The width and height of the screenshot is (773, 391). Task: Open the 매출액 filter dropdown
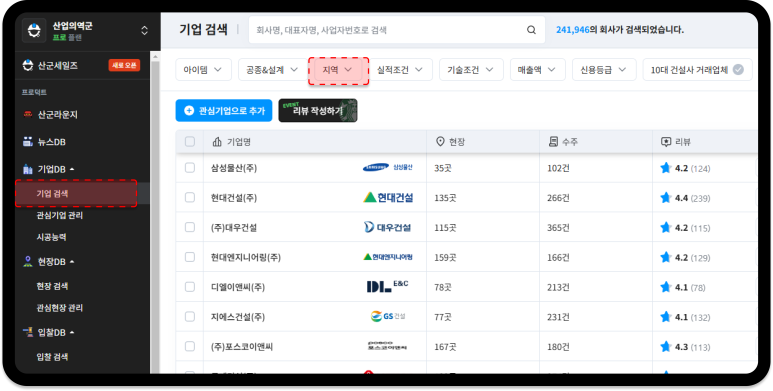pyautogui.click(x=537, y=70)
